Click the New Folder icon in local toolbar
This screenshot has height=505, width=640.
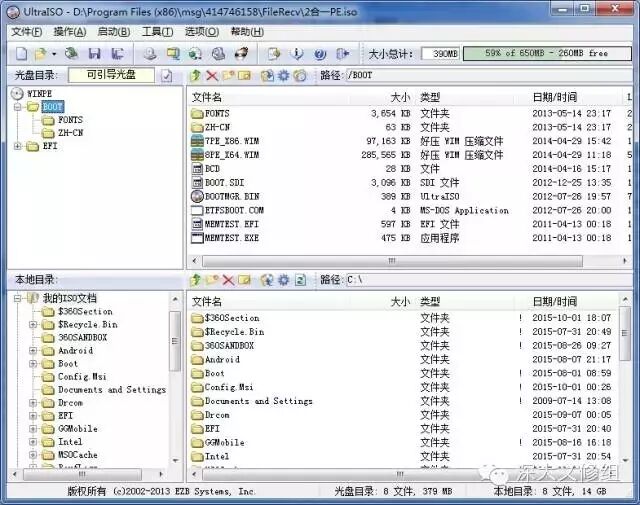[x=212, y=280]
